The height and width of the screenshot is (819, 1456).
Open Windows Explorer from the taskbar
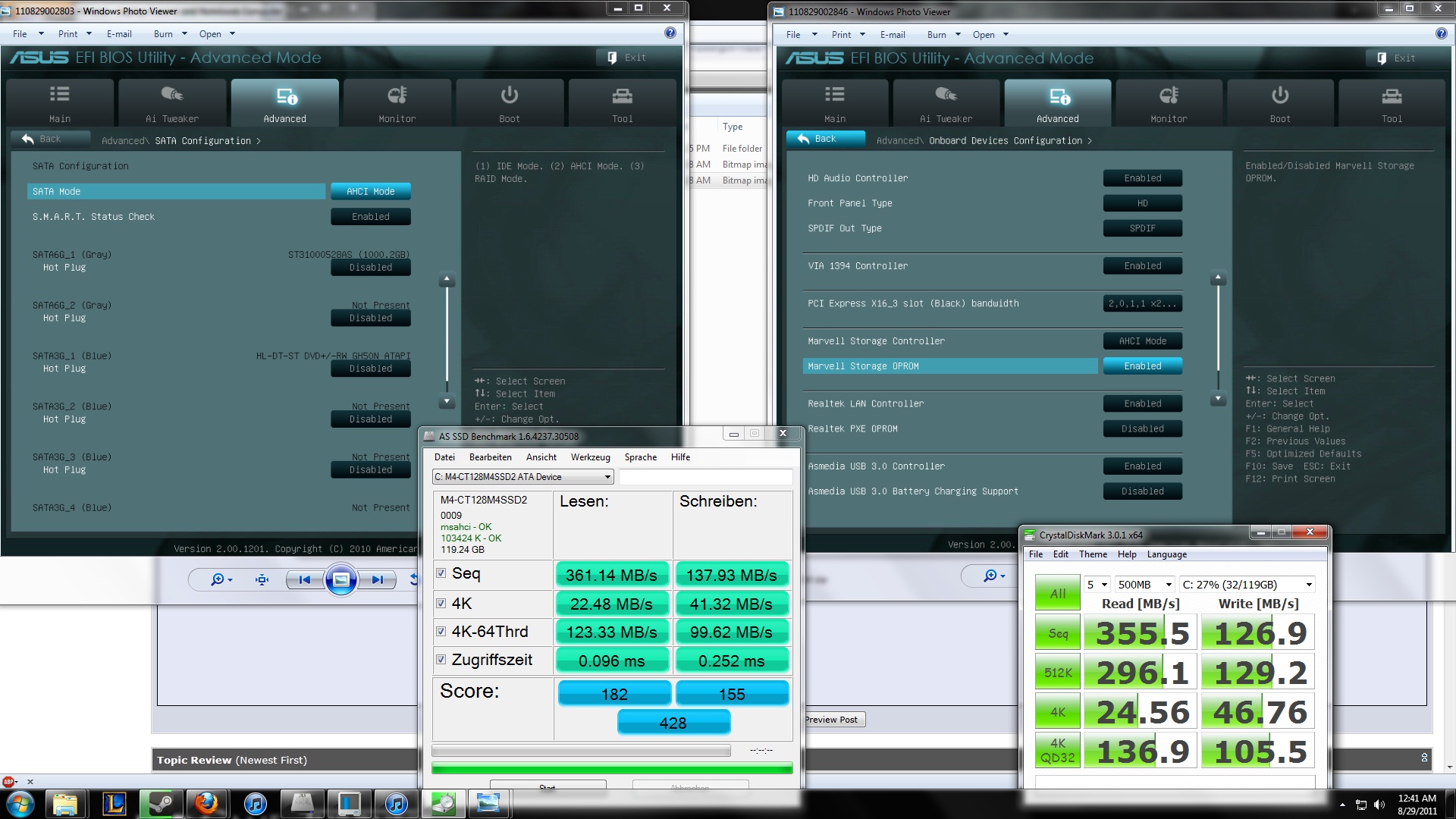65,804
